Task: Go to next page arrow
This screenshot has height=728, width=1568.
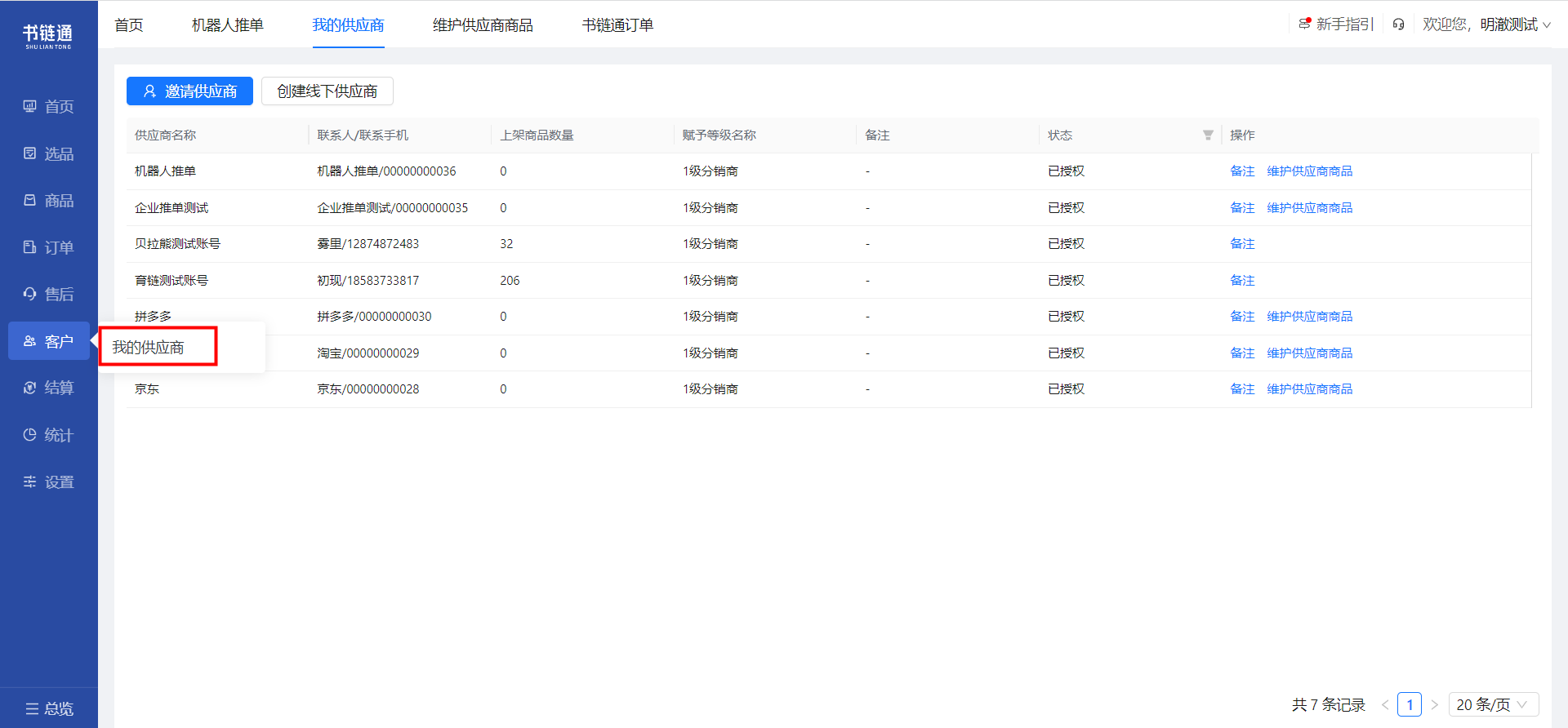Action: tap(1434, 704)
